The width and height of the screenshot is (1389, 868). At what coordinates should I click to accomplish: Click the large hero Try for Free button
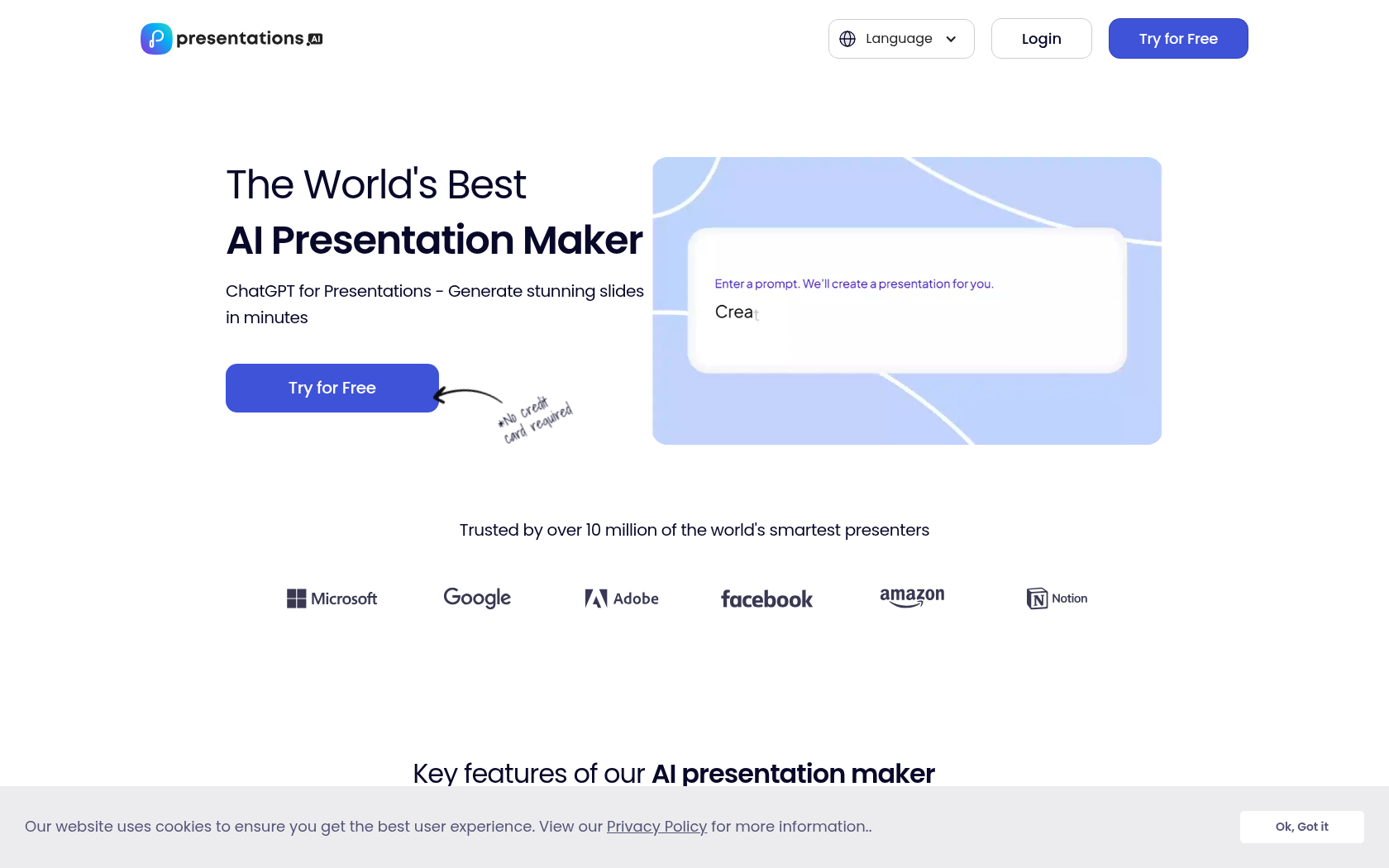pyautogui.click(x=332, y=388)
